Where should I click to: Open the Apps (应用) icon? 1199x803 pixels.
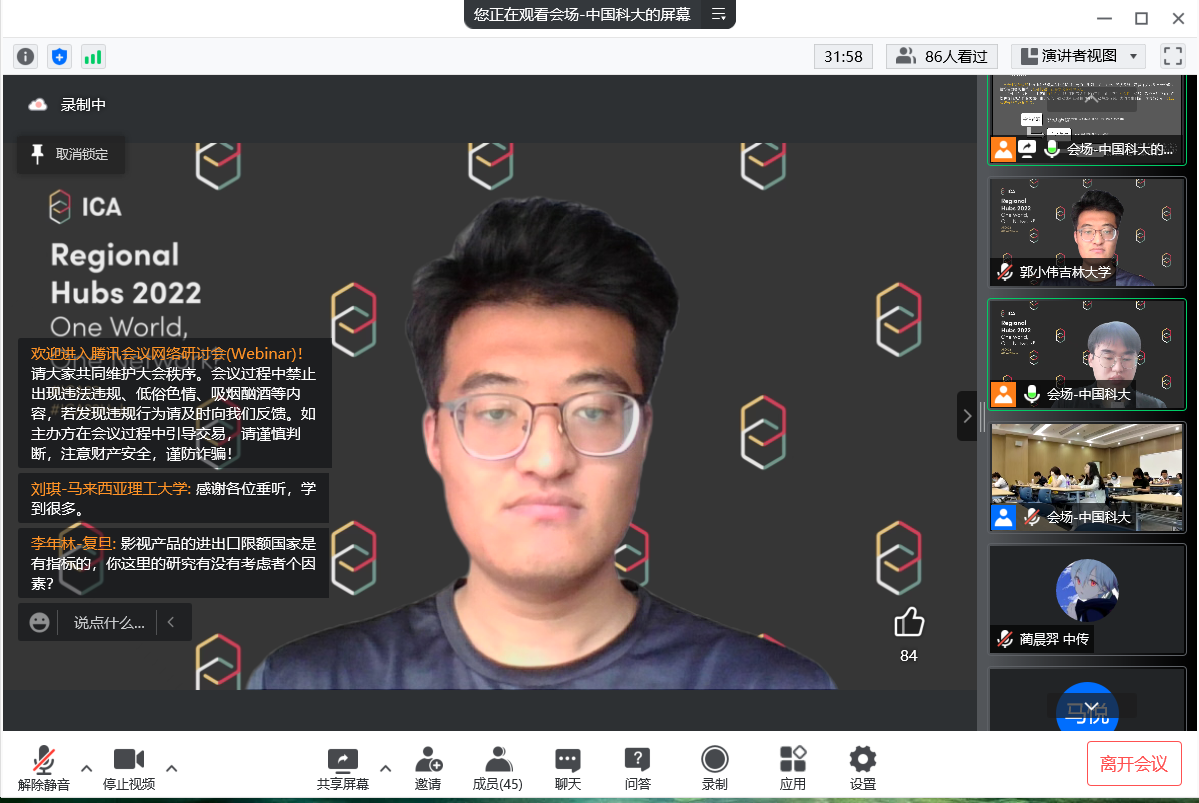792,768
